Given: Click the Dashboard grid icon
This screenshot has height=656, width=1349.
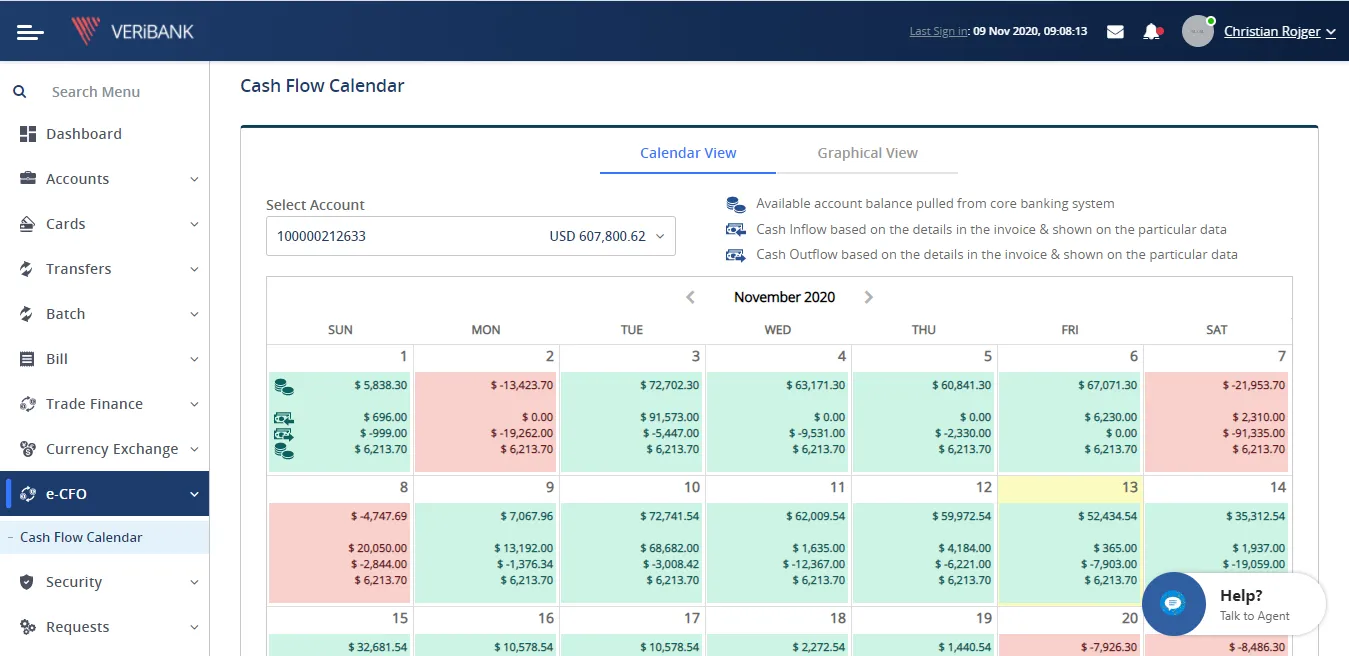Looking at the screenshot, I should [28, 134].
